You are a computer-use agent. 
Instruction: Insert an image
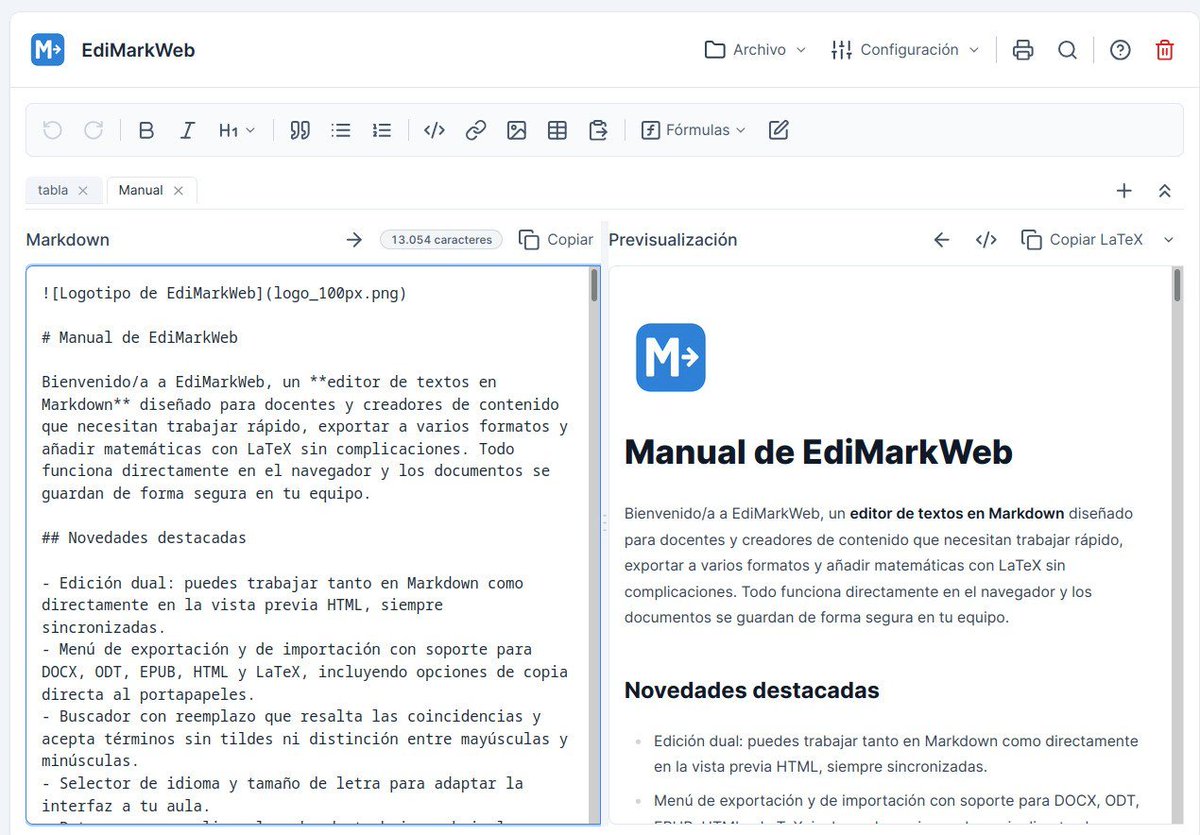click(x=516, y=130)
